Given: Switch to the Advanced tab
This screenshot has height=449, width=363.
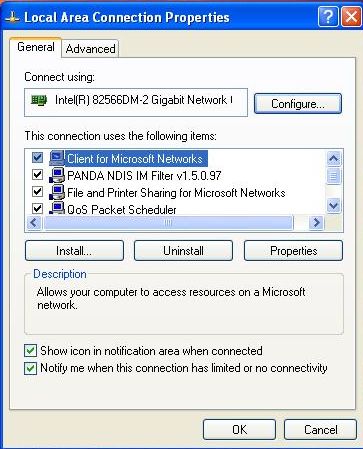Looking at the screenshot, I should (90, 49).
